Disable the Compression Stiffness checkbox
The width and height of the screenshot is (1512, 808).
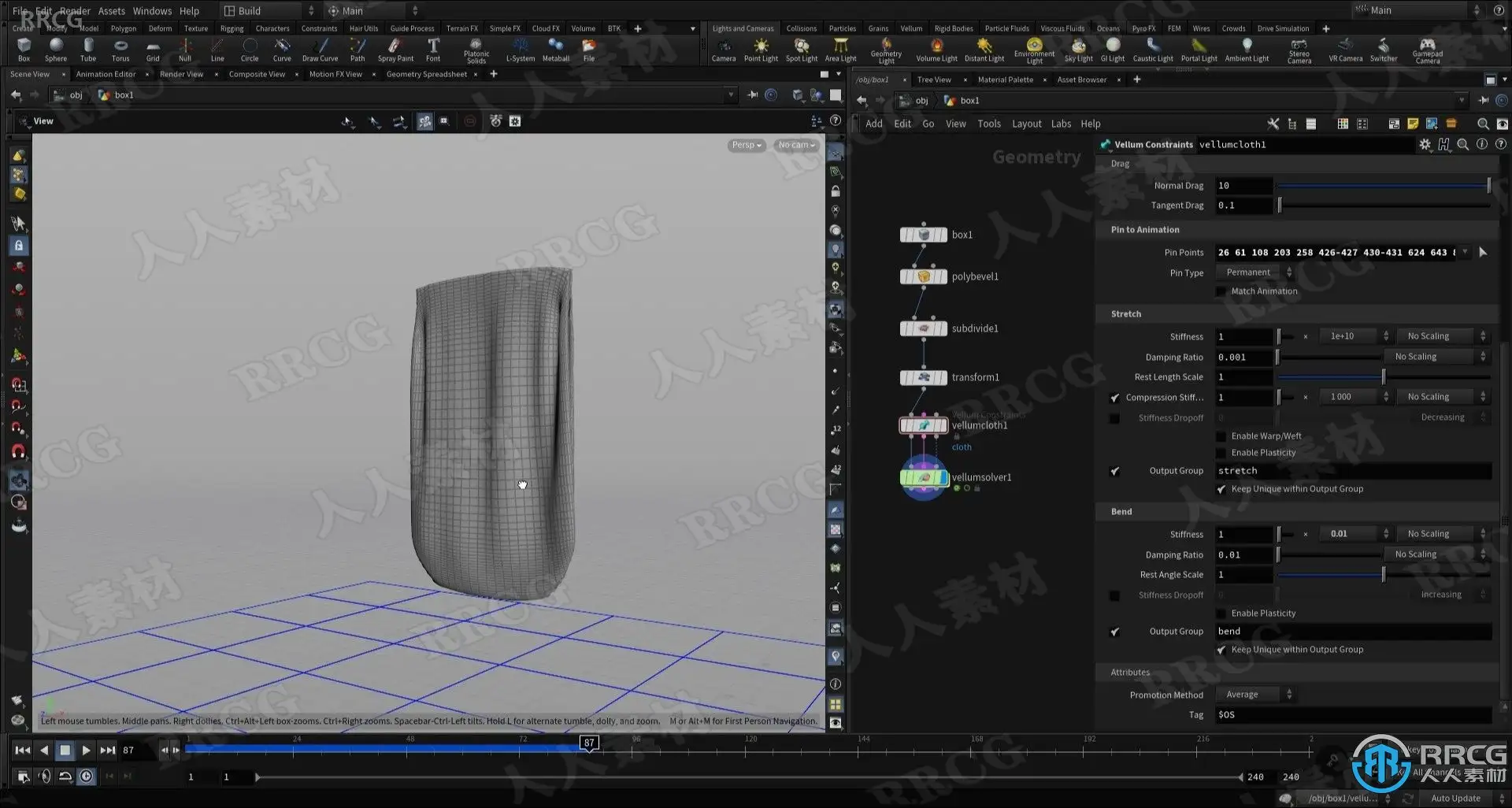pos(1114,398)
